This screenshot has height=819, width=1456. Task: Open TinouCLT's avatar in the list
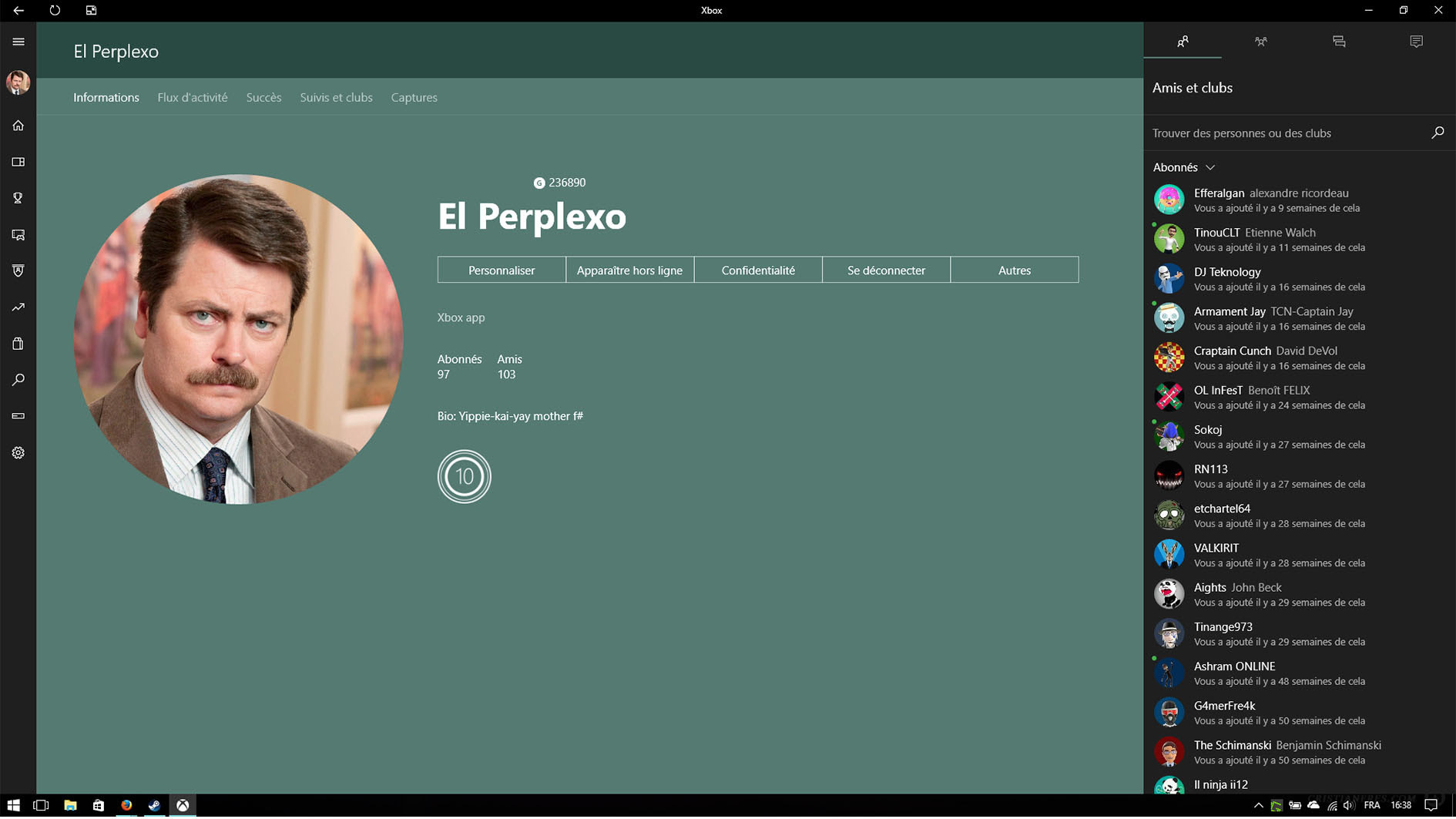pyautogui.click(x=1169, y=239)
